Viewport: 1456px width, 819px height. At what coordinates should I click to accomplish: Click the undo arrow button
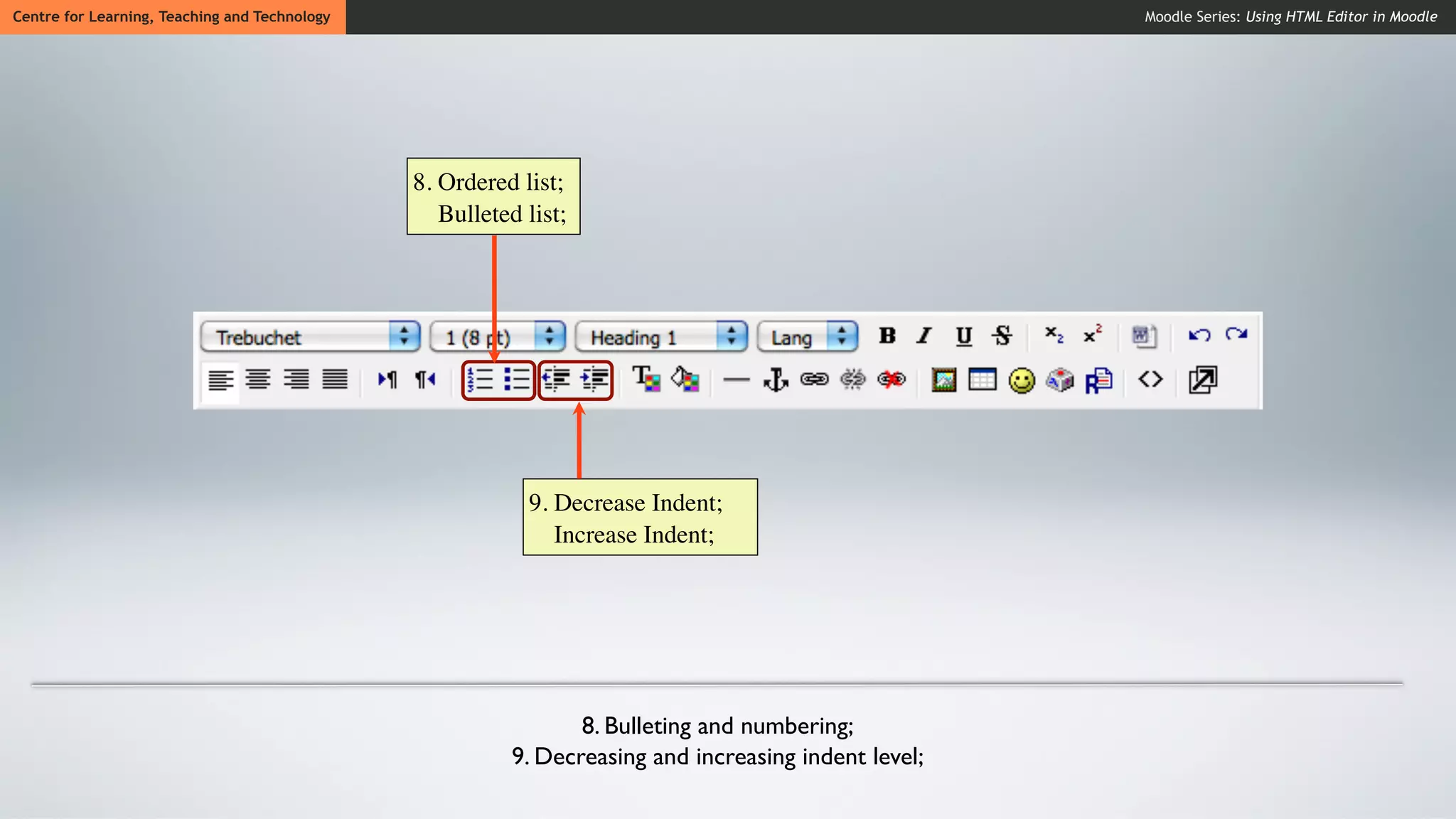point(1199,335)
